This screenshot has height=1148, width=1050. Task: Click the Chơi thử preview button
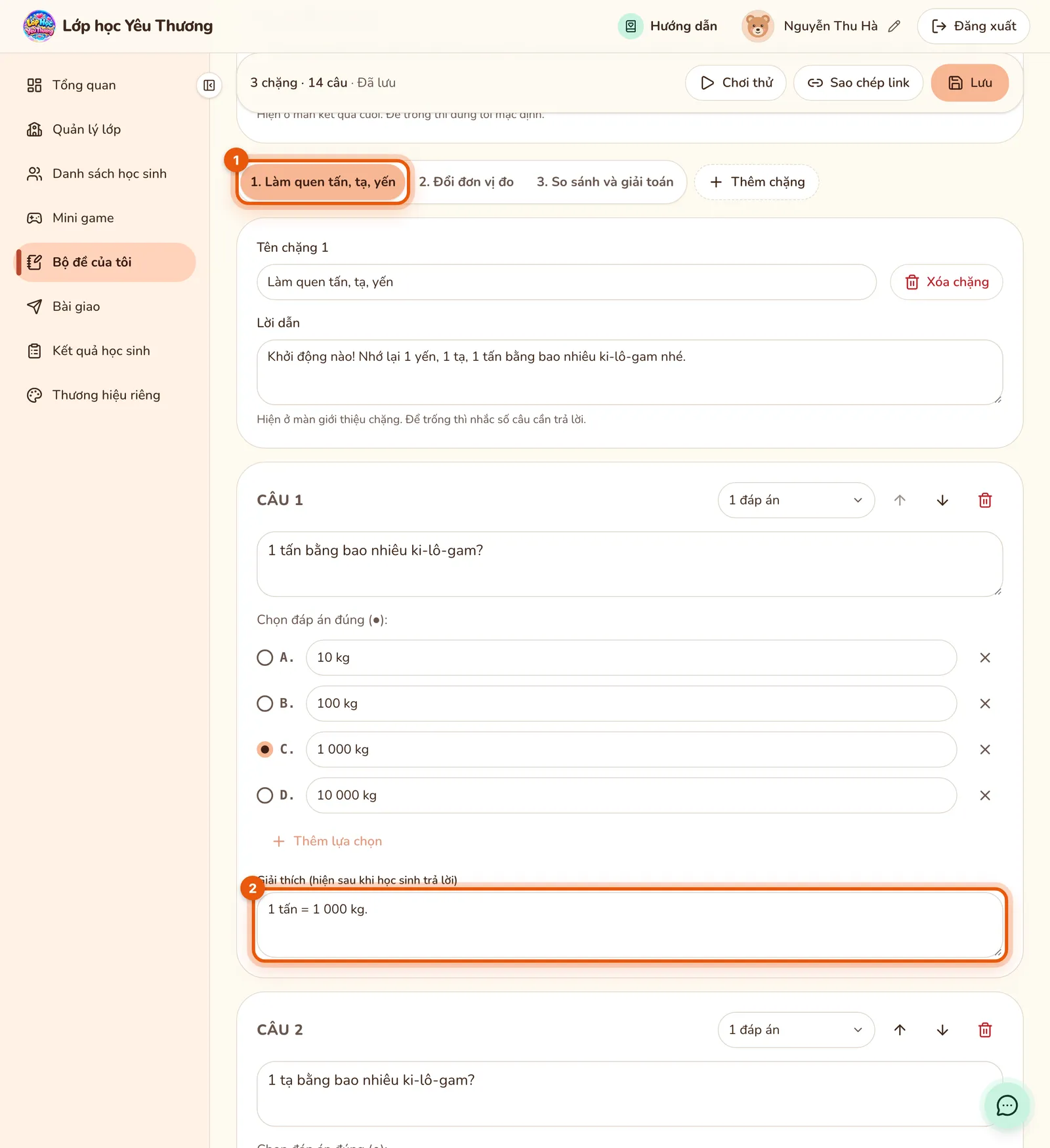pyautogui.click(x=736, y=83)
